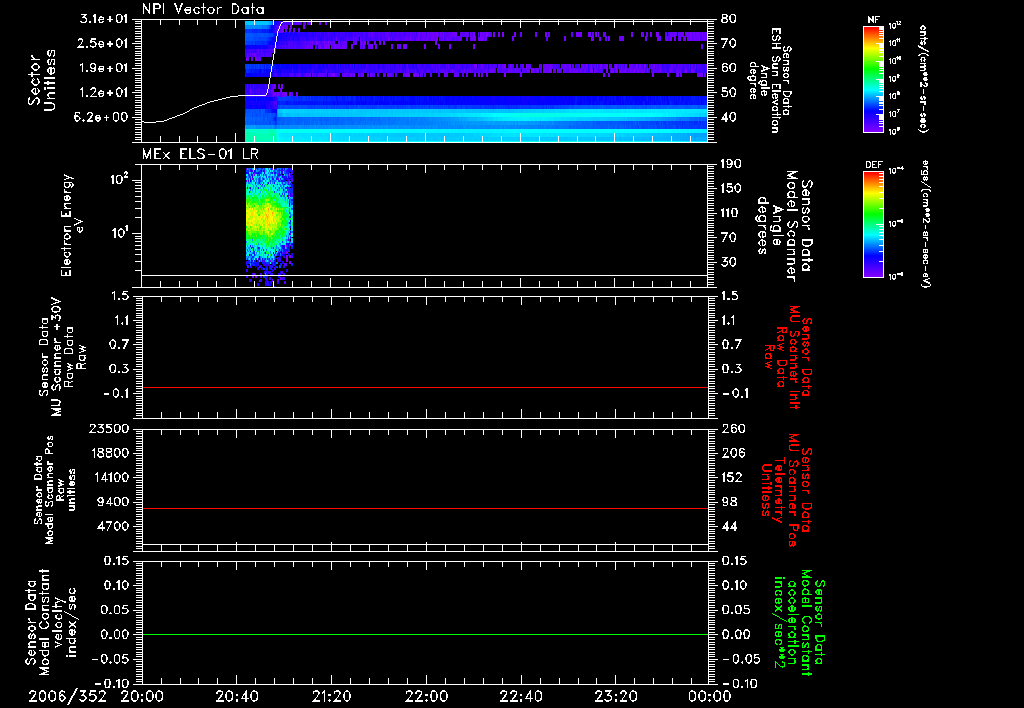Screen dimensions: 1024x708
Task: Click the "9400" scanner position tick label
Action: 113,502
